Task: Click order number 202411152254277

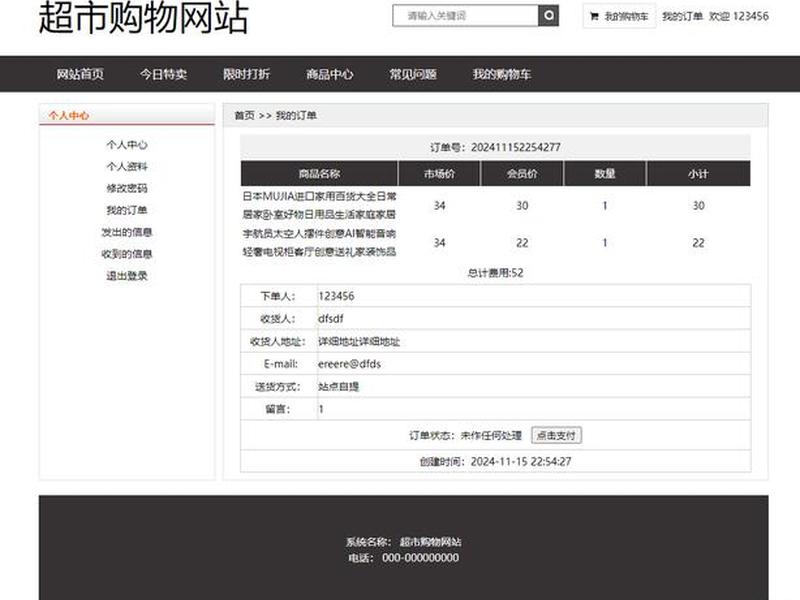Action: pos(515,147)
